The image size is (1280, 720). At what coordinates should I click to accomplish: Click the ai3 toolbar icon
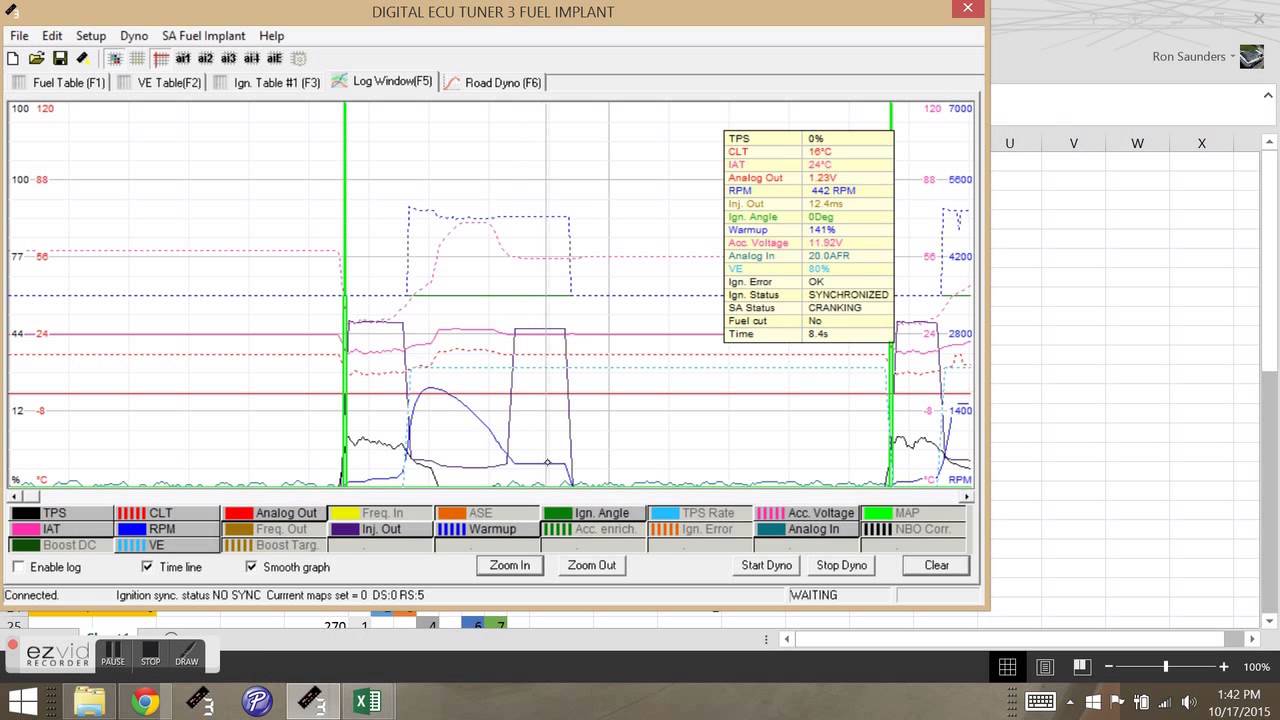229,59
